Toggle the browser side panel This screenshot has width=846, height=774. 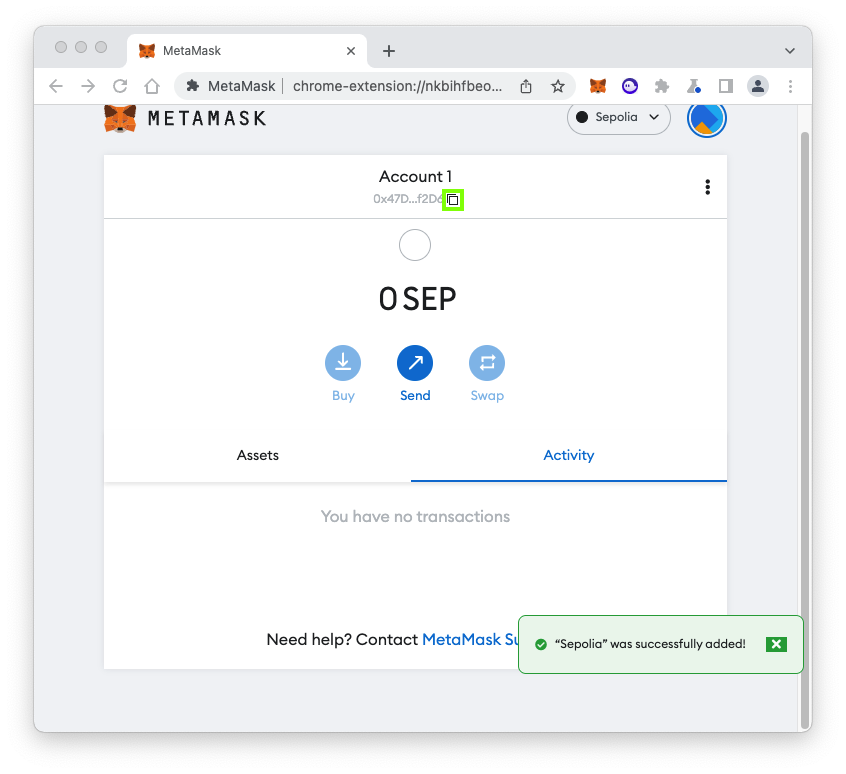point(726,86)
